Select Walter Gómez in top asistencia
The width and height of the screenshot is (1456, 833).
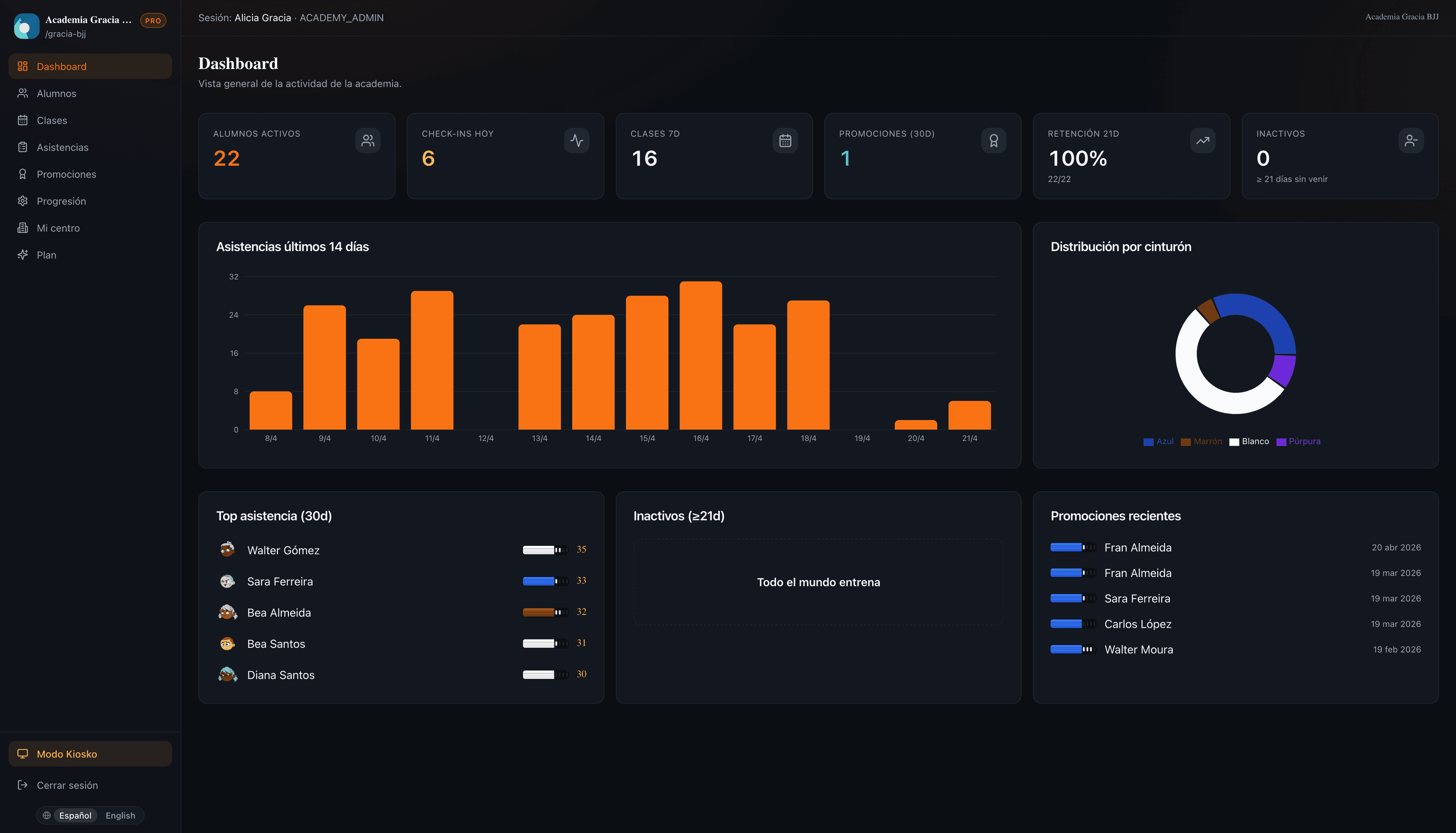(x=402, y=550)
